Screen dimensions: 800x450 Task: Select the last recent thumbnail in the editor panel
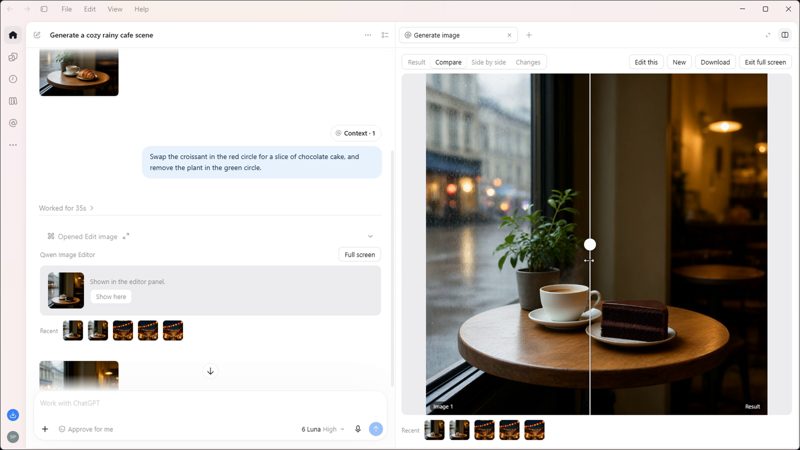535,430
